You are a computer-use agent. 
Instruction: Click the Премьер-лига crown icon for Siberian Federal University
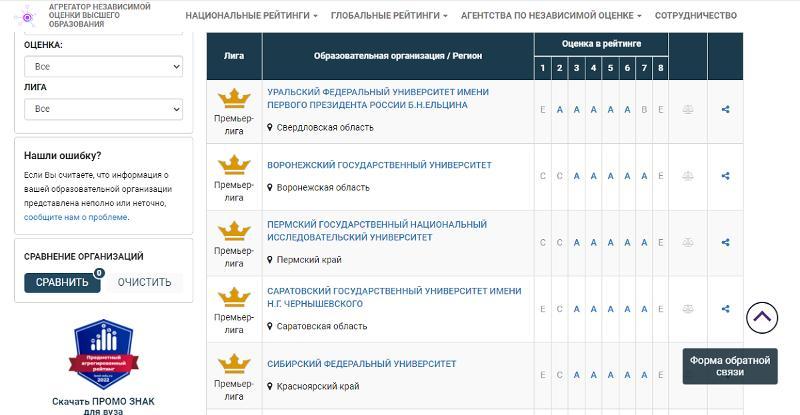234,362
